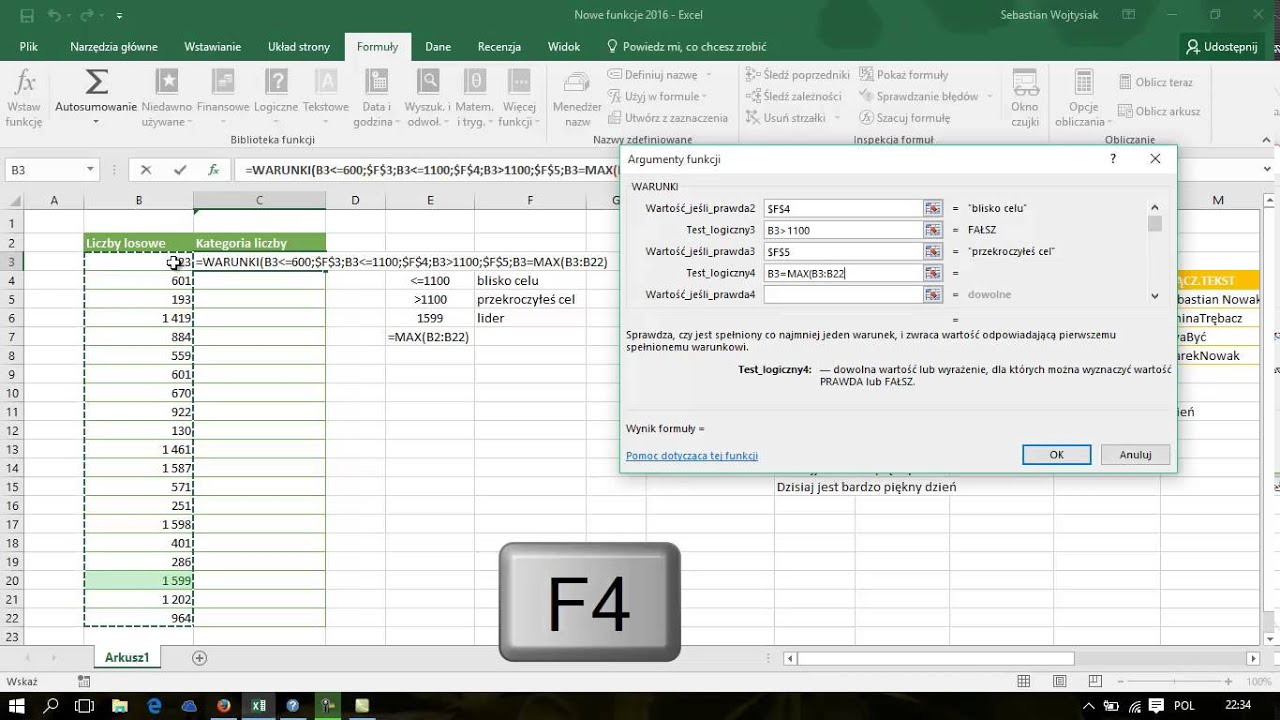Click the fx insert function button
The width and height of the screenshot is (1280, 720).
click(x=213, y=170)
